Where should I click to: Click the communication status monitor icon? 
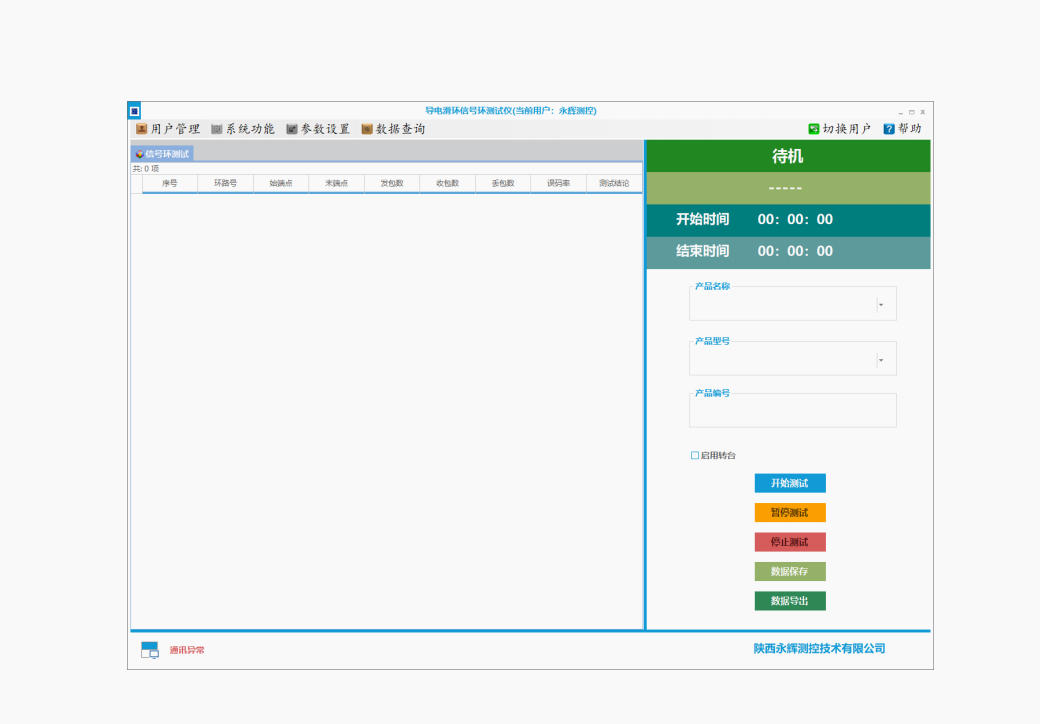tap(150, 650)
